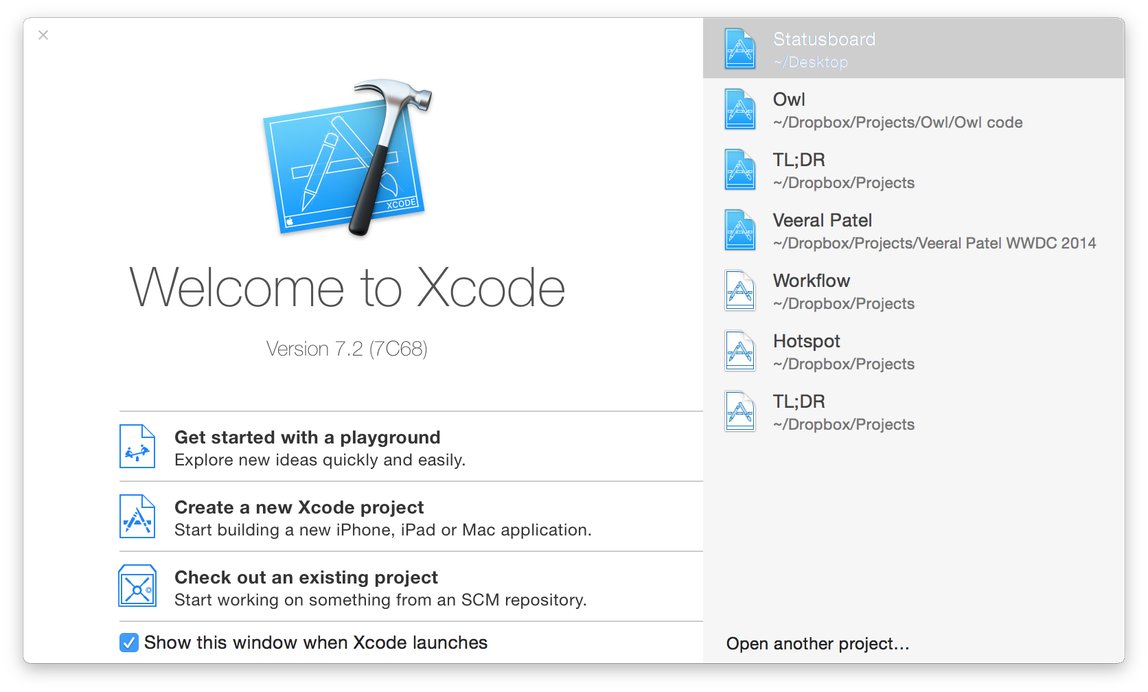1148x692 pixels.
Task: Click the path ~/Dropbox/Projects/Owl/Owl code
Action: point(898,122)
